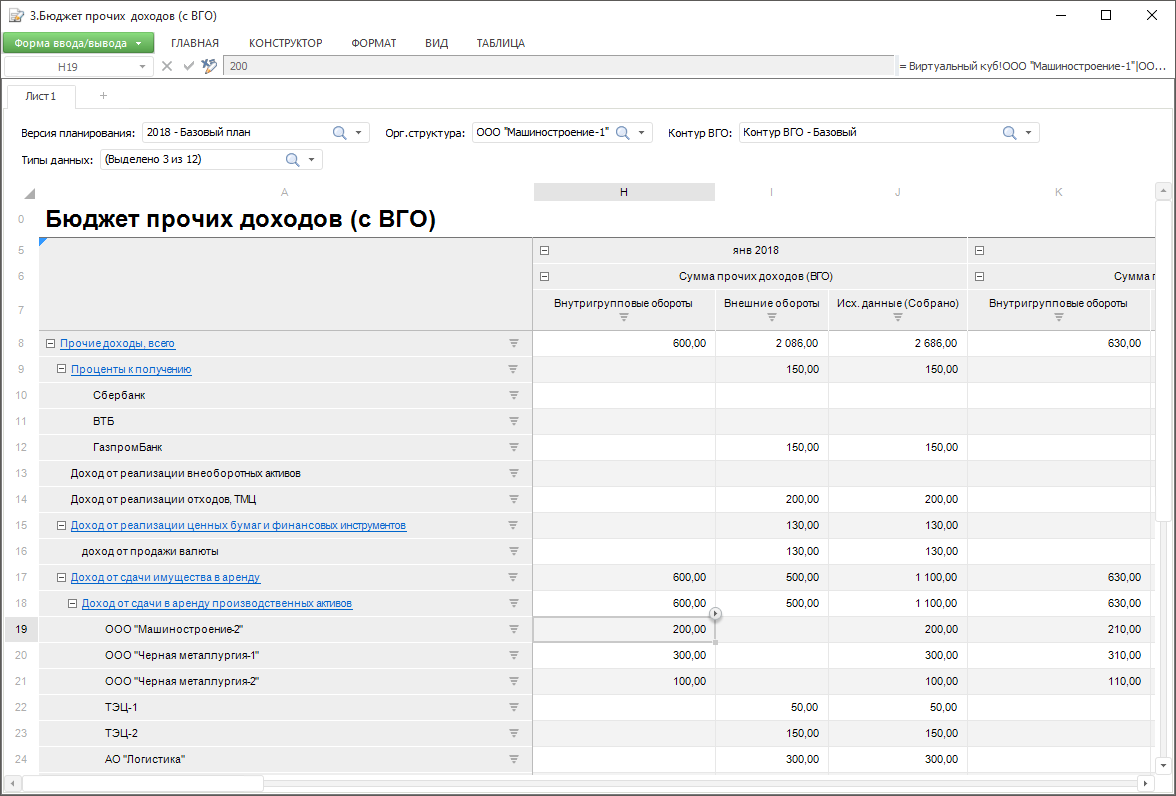Image resolution: width=1176 pixels, height=796 pixels.
Task: Click magnifier icon in Контур ВГО field
Action: 1009,133
